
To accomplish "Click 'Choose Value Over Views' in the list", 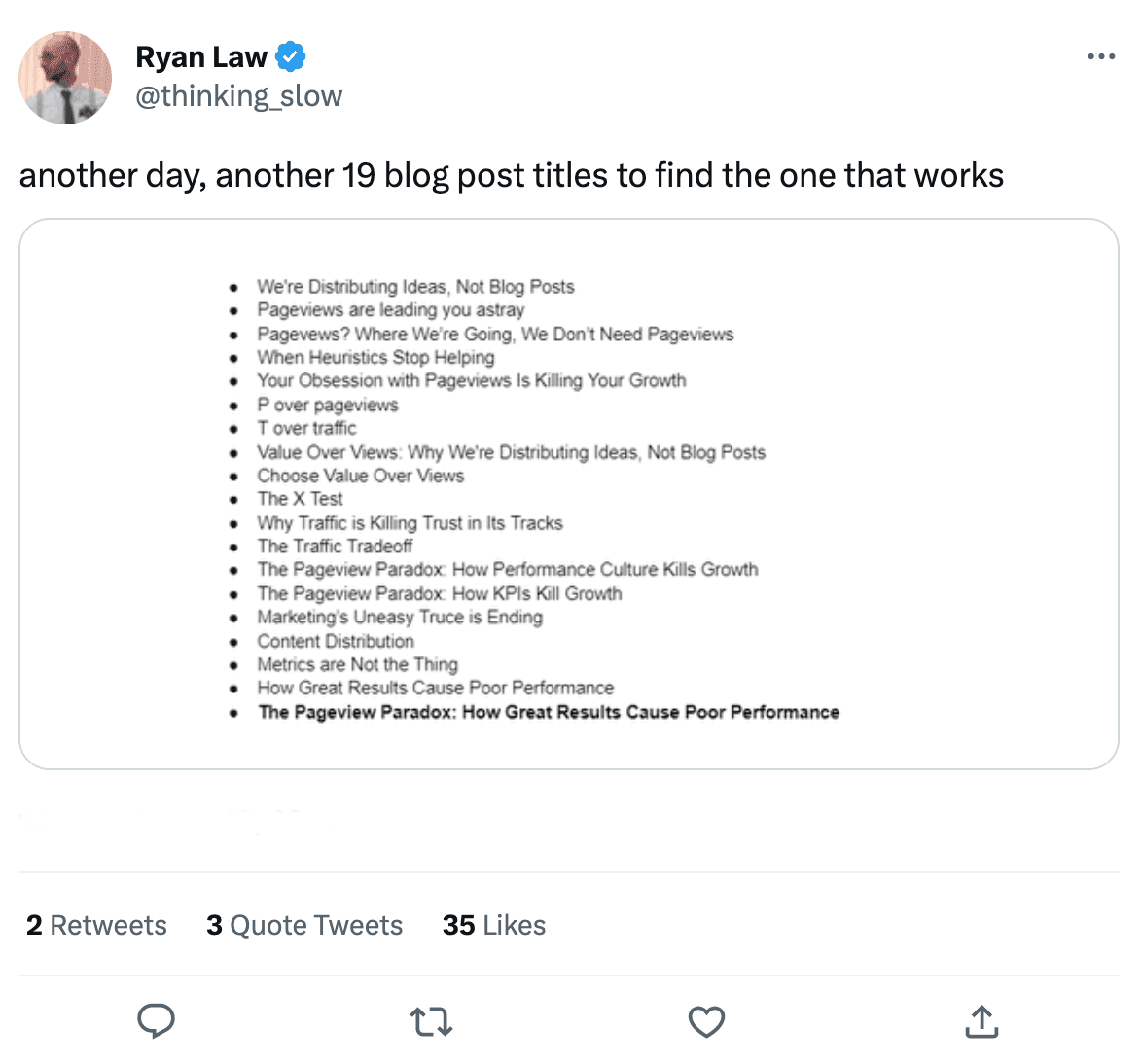I will tap(360, 476).
